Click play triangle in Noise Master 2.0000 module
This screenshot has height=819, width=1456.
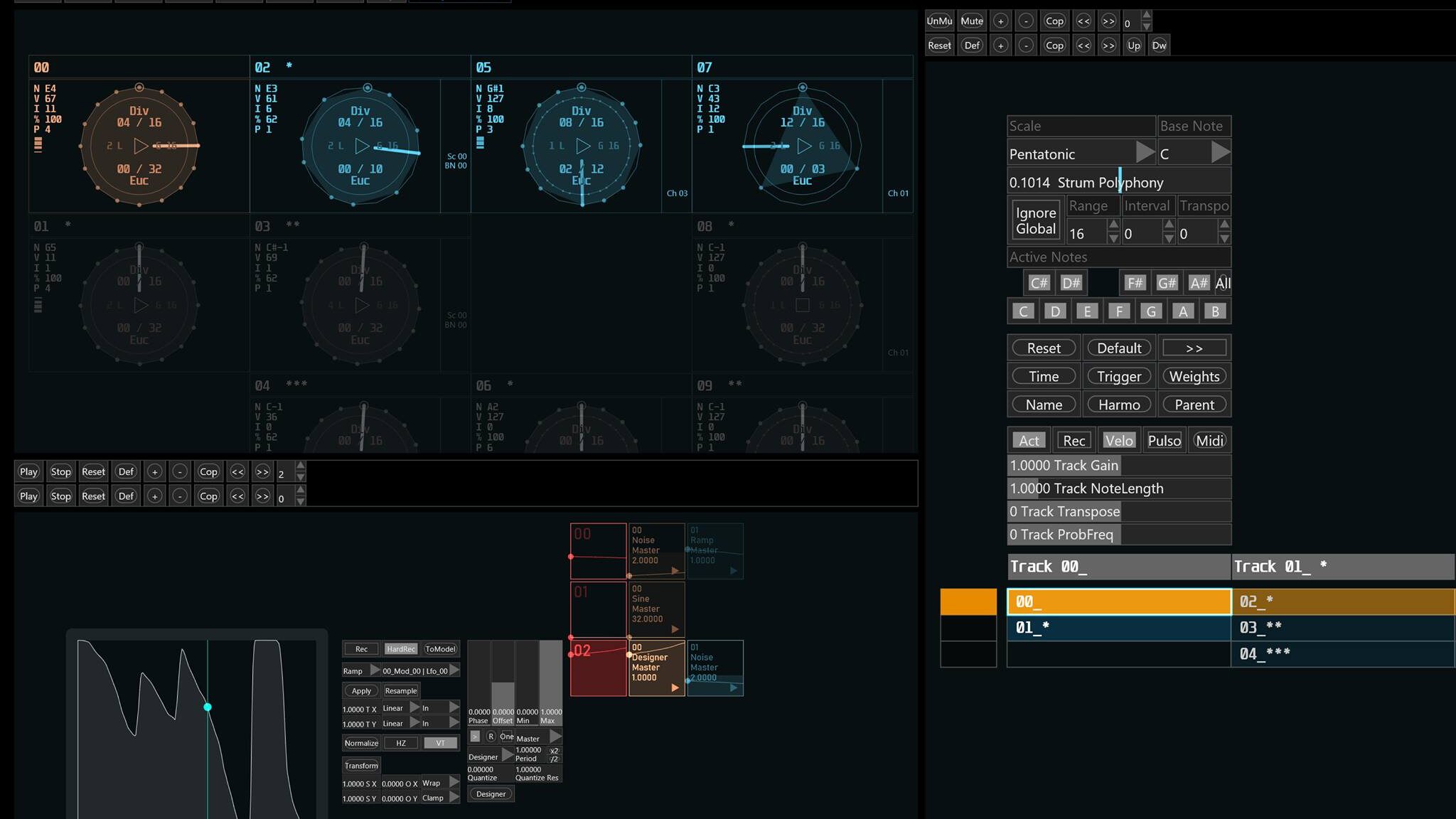pyautogui.click(x=675, y=570)
